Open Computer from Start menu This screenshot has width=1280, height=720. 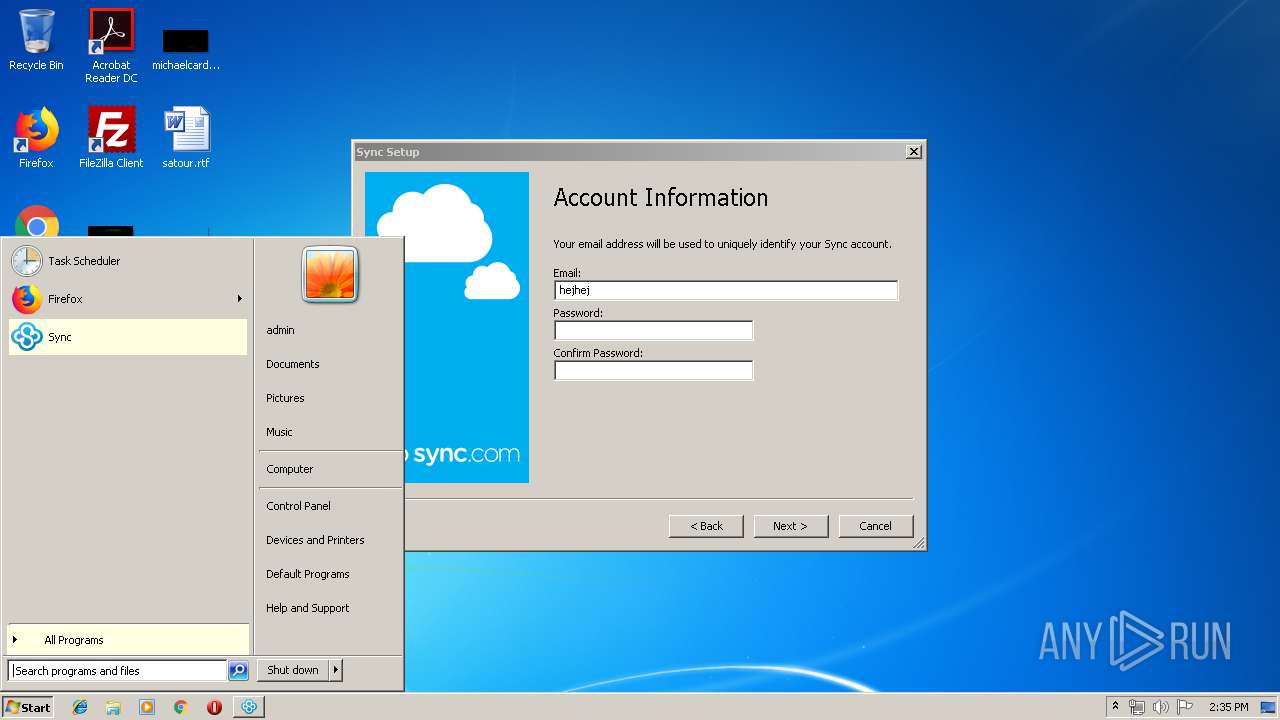tap(289, 469)
